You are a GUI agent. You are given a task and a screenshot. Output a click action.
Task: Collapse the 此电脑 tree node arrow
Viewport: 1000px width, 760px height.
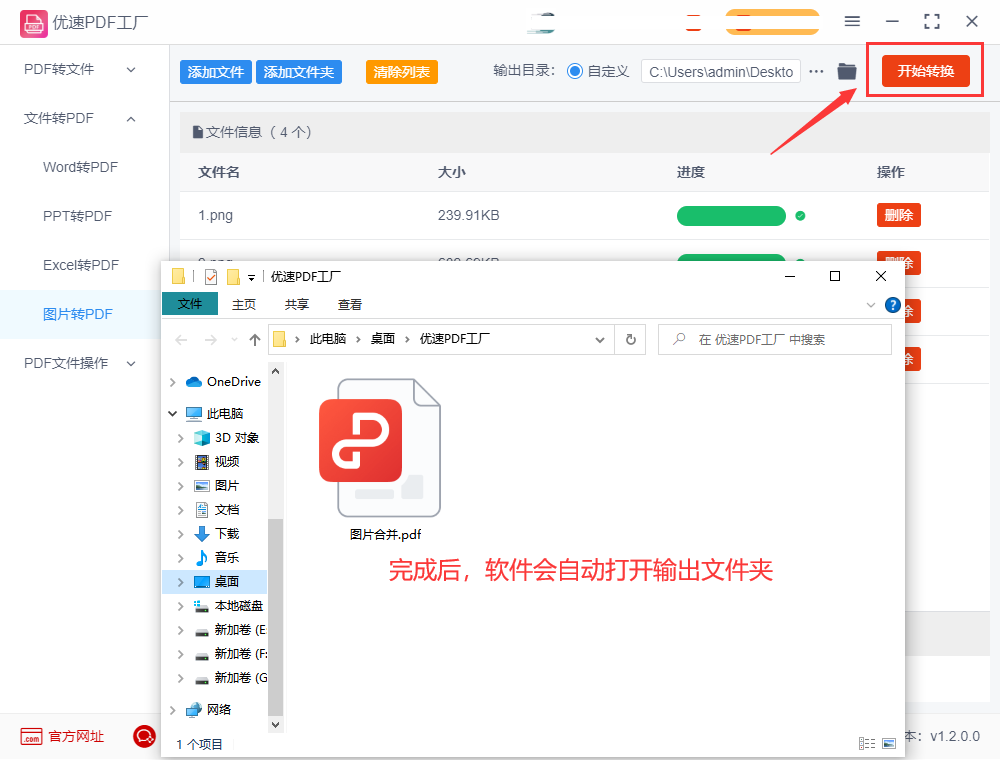(x=172, y=414)
